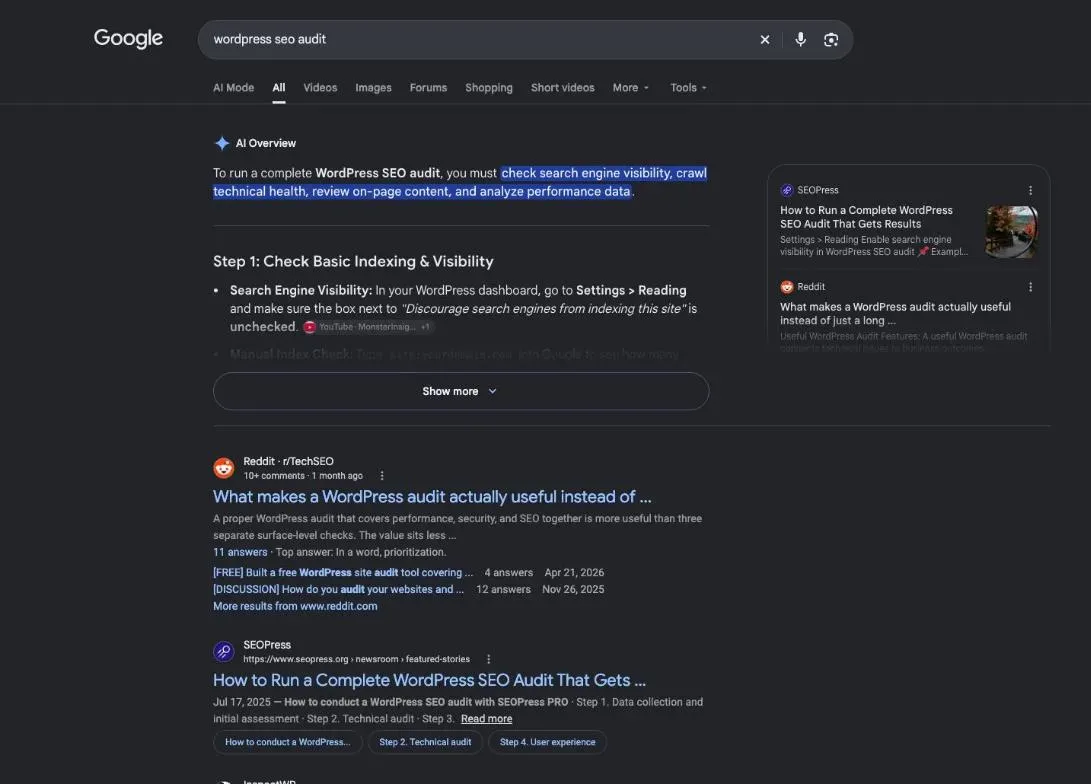Expand the More dropdown menu
This screenshot has height=784, width=1091.
[630, 88]
